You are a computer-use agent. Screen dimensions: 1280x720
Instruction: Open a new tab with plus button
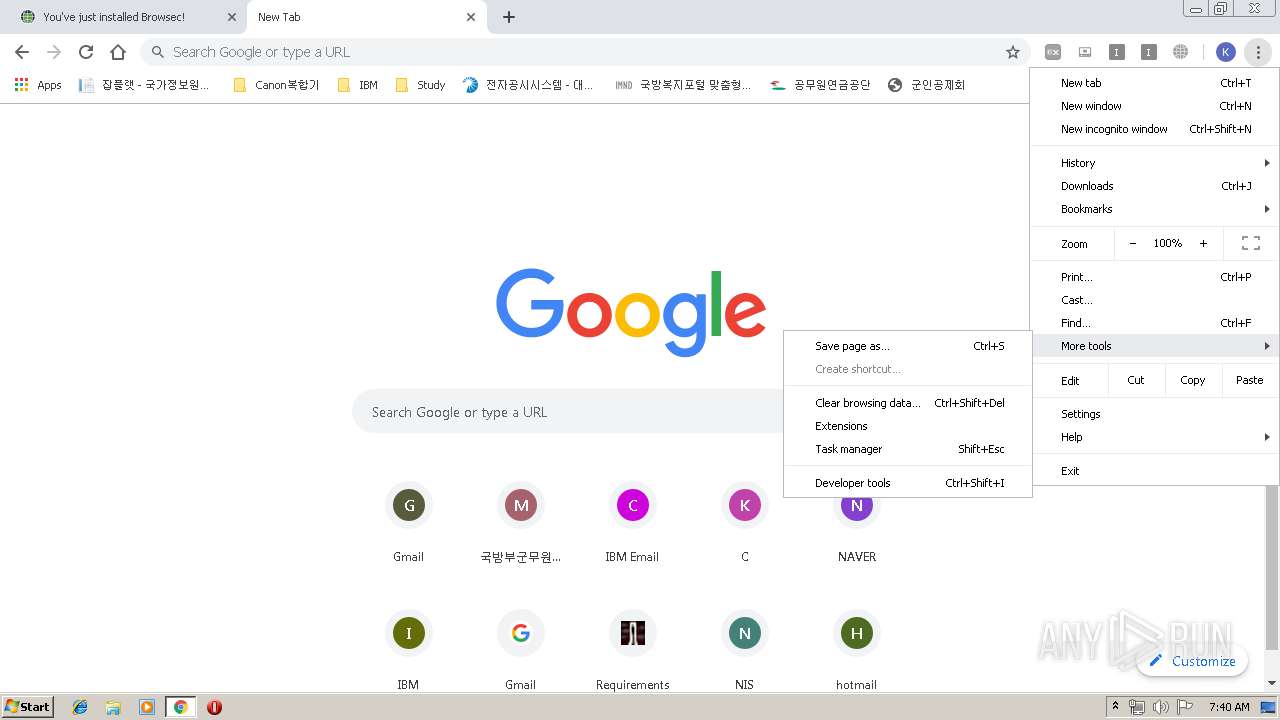pos(509,17)
